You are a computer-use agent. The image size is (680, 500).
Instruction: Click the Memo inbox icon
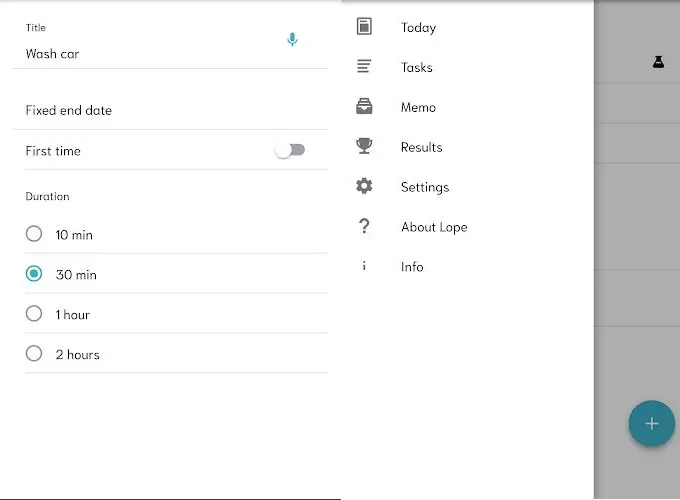click(x=364, y=106)
